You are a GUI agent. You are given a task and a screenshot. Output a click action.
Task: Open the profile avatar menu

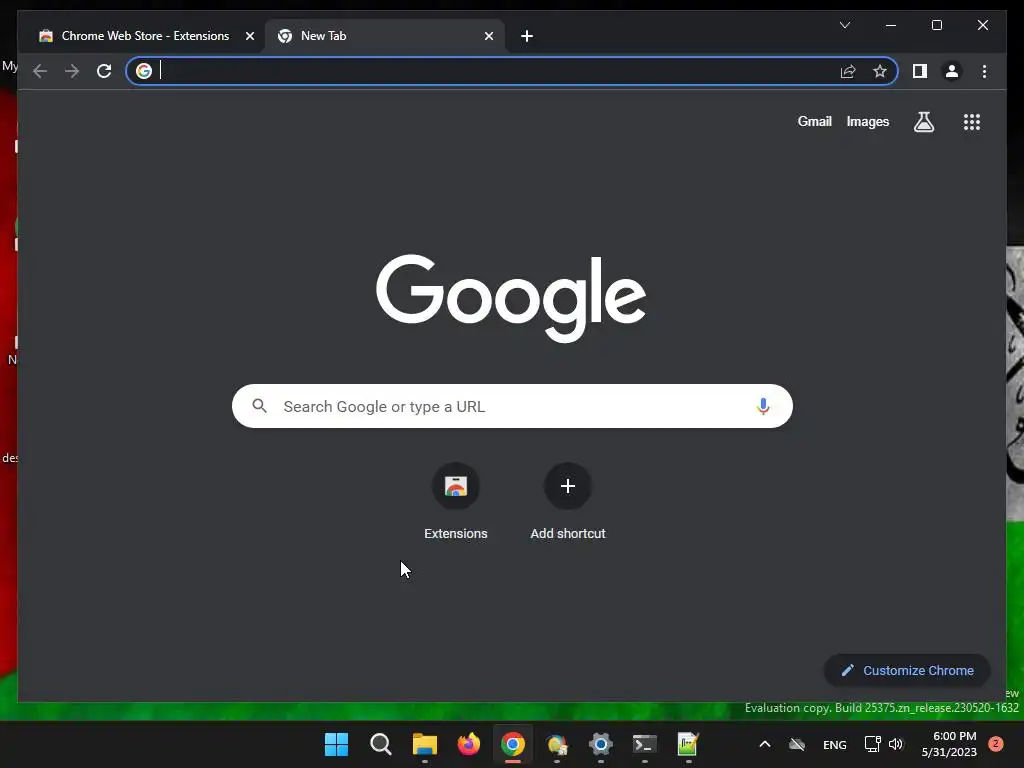[x=952, y=71]
